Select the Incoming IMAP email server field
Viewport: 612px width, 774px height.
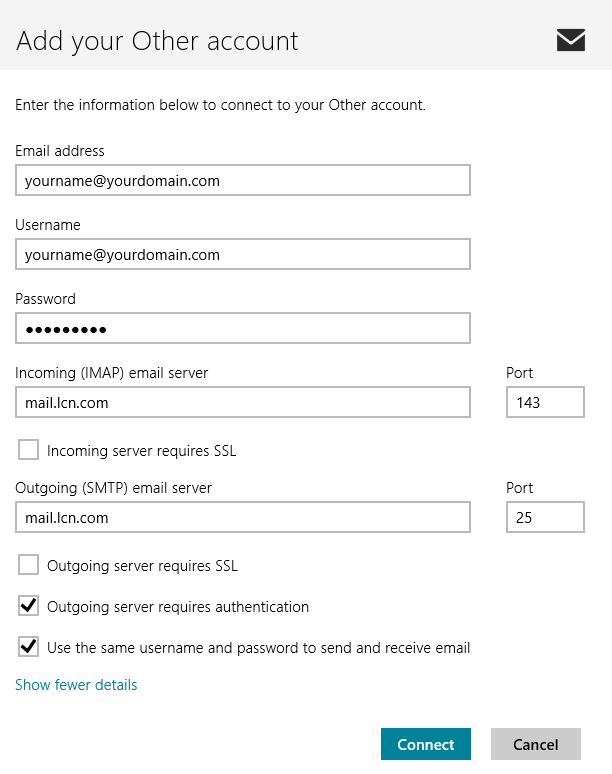243,402
